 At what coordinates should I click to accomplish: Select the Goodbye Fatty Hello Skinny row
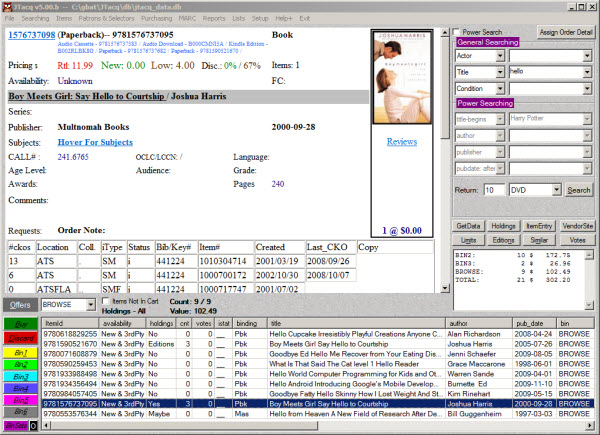tap(318, 394)
